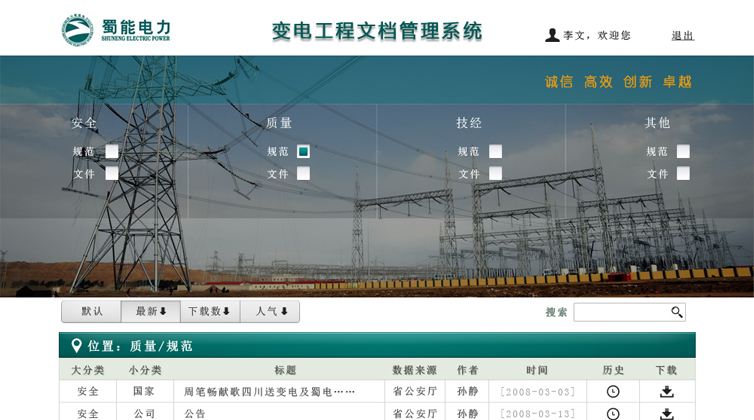Check the 安全 文件 checkbox
Image resolution: width=754 pixels, height=420 pixels.
(x=112, y=173)
